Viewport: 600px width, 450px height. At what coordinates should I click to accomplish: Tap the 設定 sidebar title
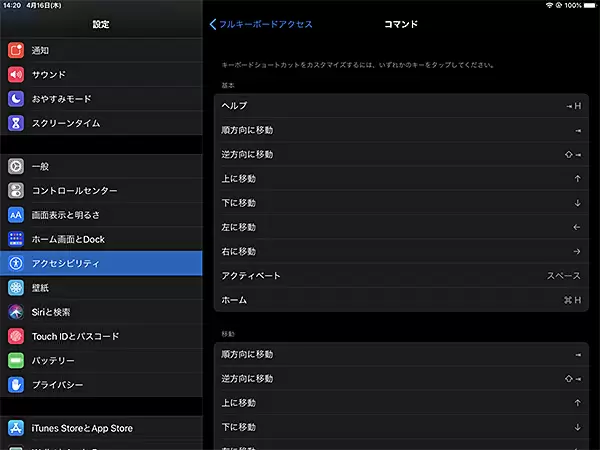click(x=101, y=24)
